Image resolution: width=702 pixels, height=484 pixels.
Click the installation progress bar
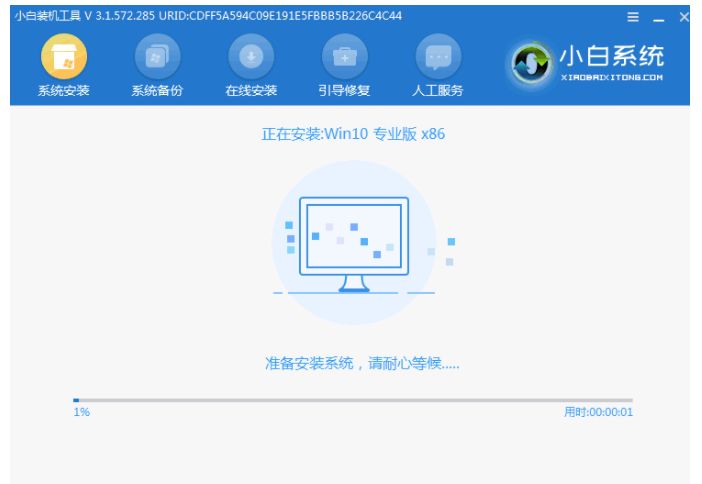(x=352, y=400)
